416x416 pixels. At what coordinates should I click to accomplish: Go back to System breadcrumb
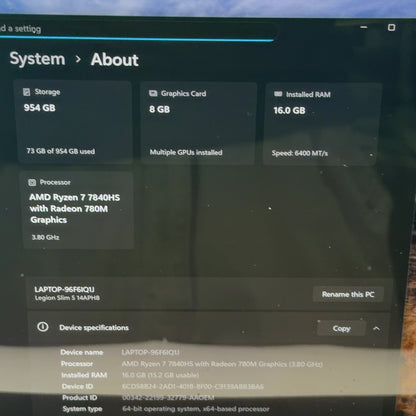coord(37,59)
